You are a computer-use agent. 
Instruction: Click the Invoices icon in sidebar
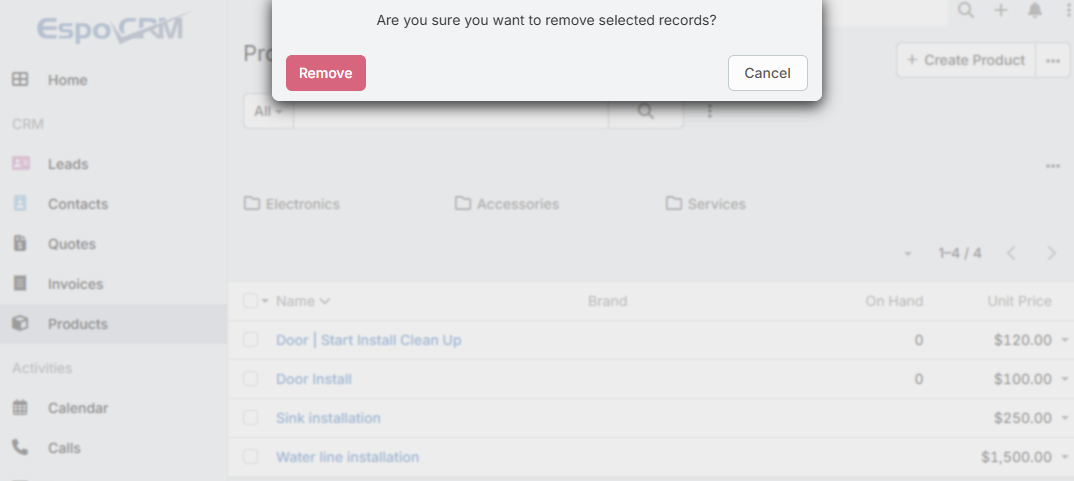coord(20,284)
